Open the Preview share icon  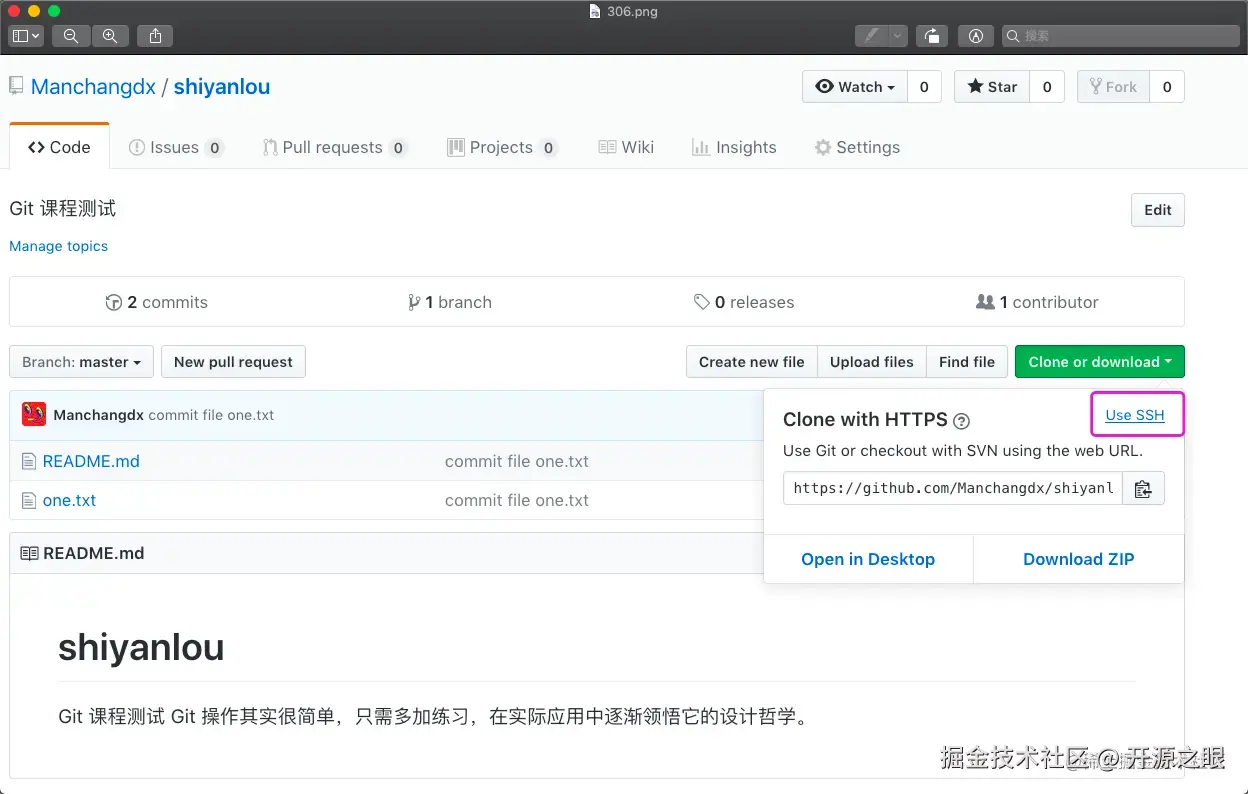coord(155,36)
